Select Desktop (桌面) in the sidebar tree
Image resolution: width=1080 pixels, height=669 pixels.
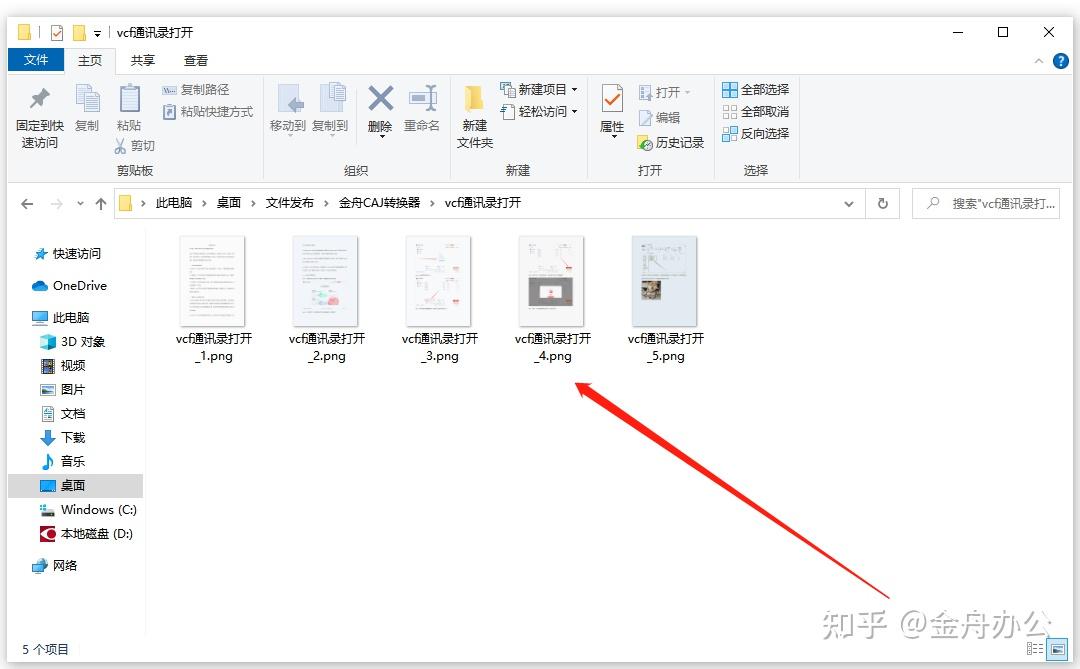[76, 486]
